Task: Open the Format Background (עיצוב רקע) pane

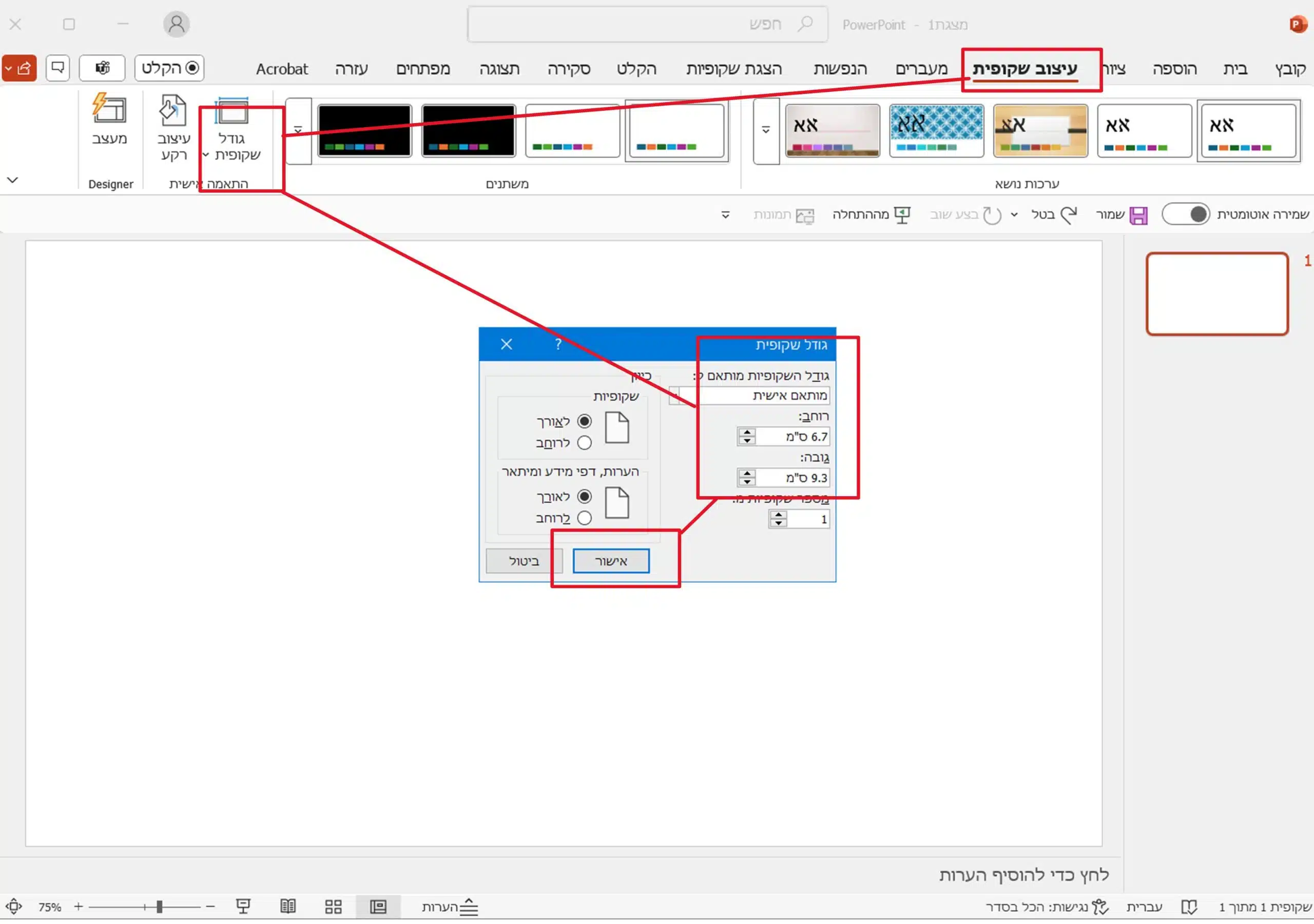Action: point(173,129)
